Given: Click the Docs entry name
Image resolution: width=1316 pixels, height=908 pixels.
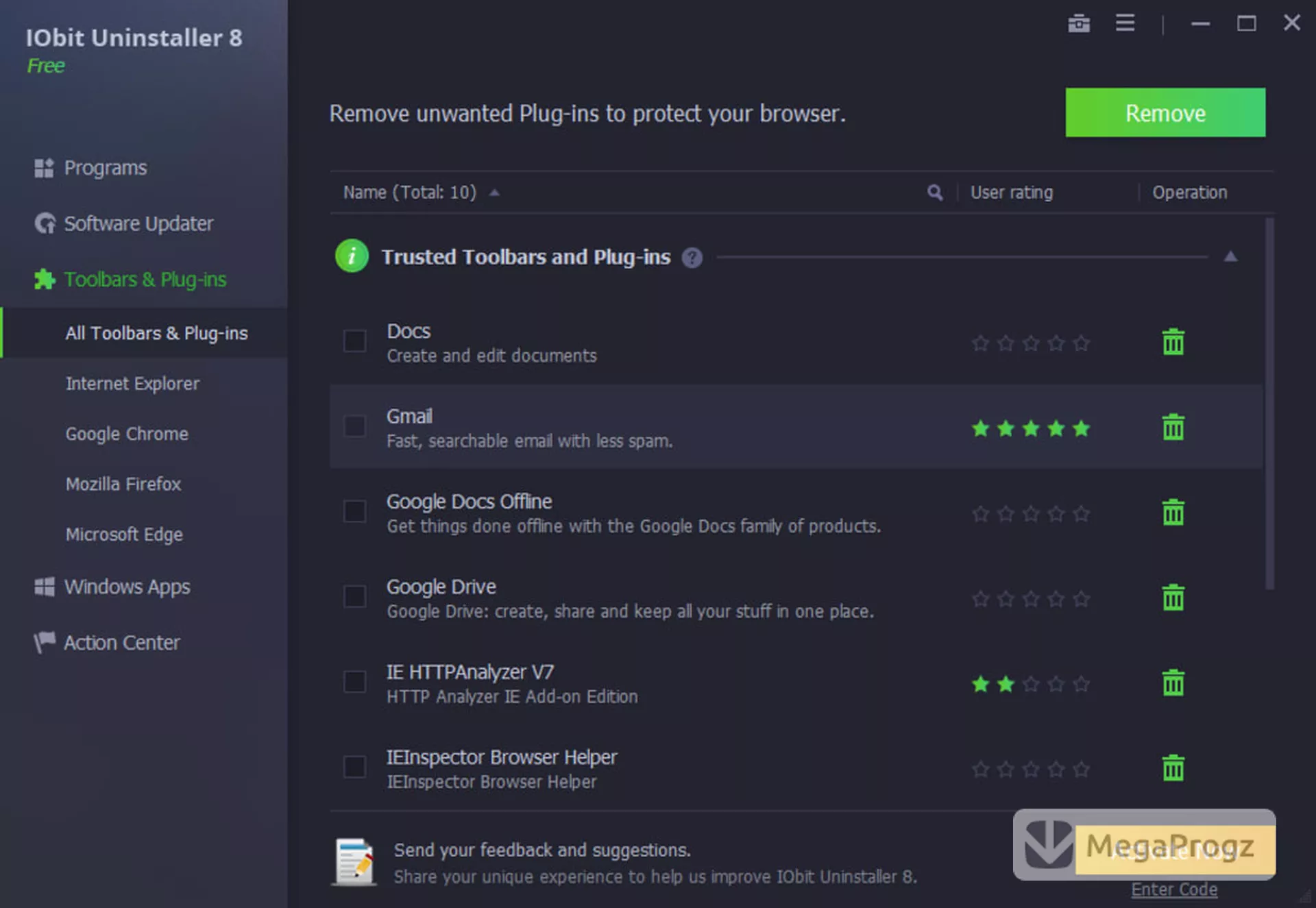Looking at the screenshot, I should [x=409, y=331].
